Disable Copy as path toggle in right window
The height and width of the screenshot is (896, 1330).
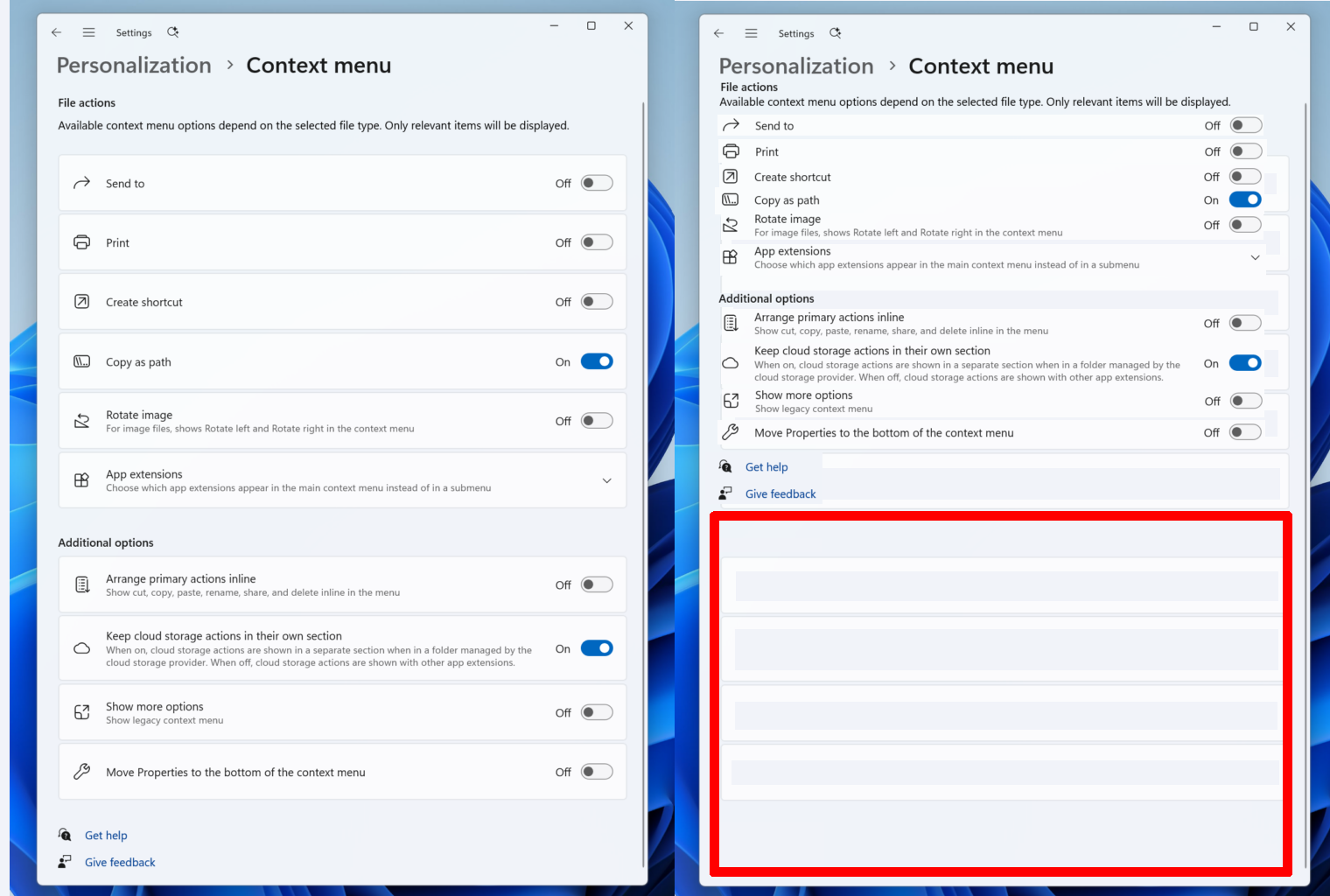(1245, 199)
